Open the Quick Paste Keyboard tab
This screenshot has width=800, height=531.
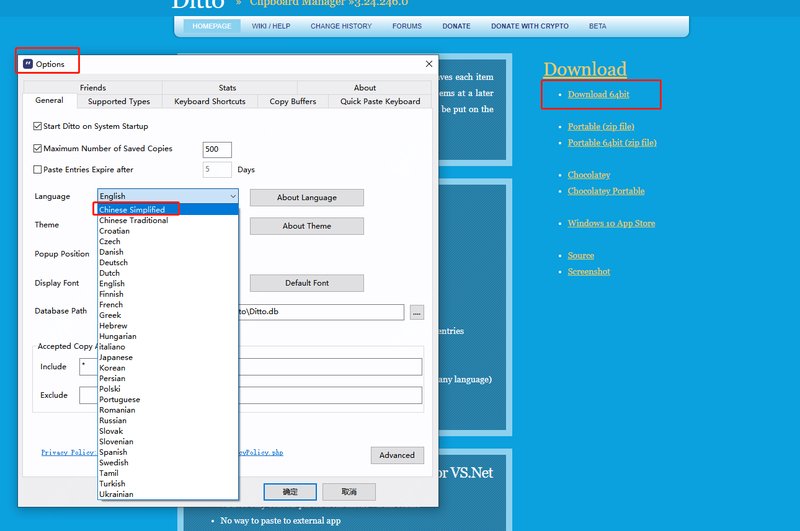point(380,101)
